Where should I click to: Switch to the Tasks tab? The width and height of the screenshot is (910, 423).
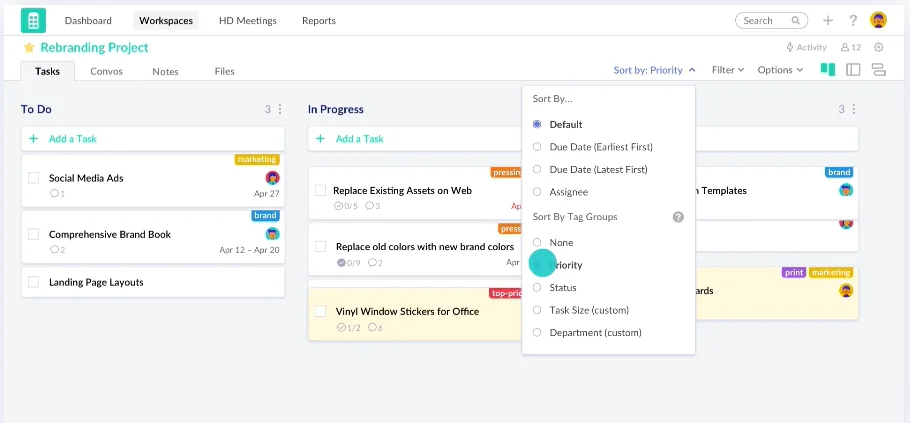(x=48, y=71)
